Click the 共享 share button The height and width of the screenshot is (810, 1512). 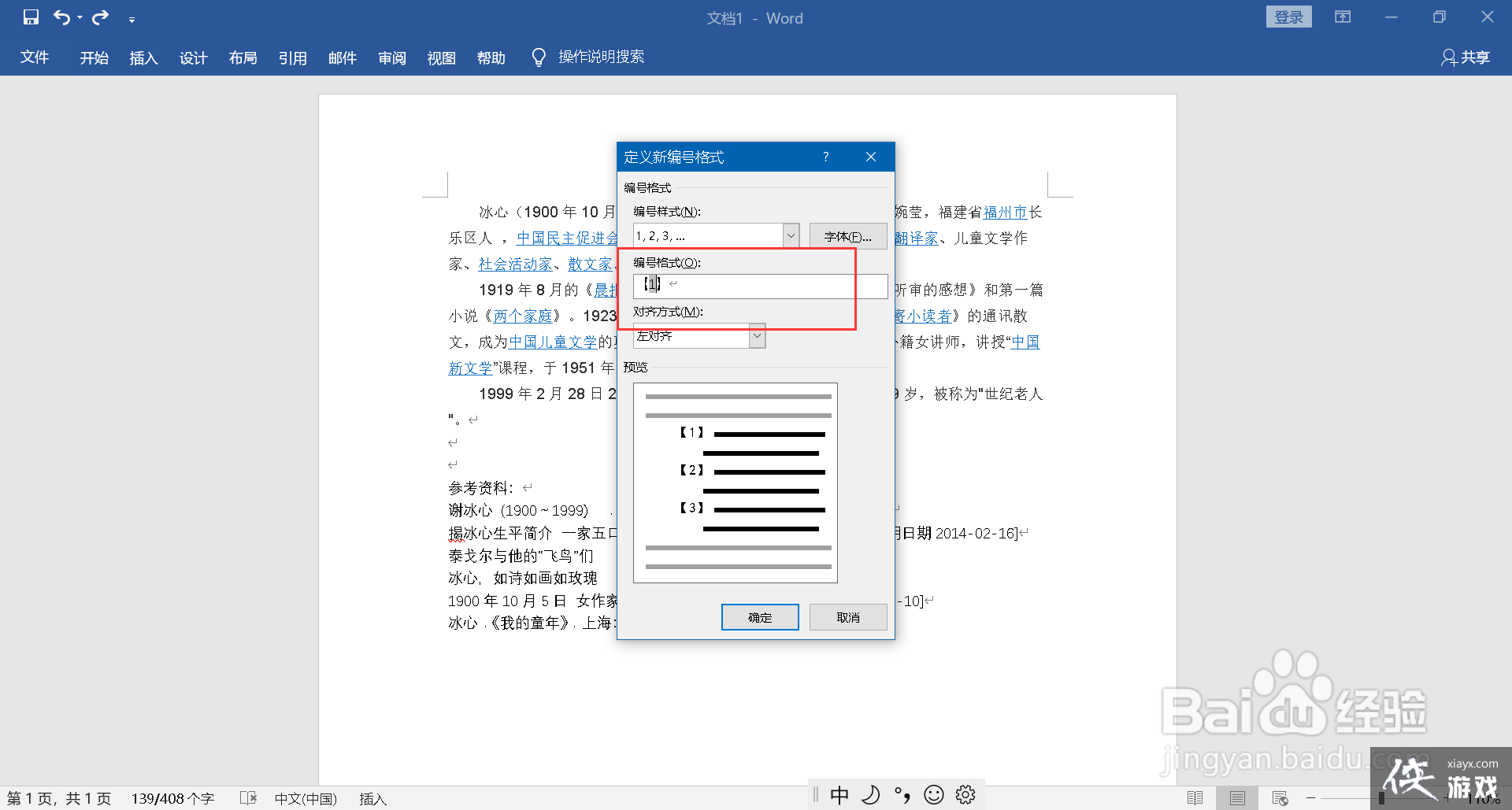pyautogui.click(x=1466, y=57)
